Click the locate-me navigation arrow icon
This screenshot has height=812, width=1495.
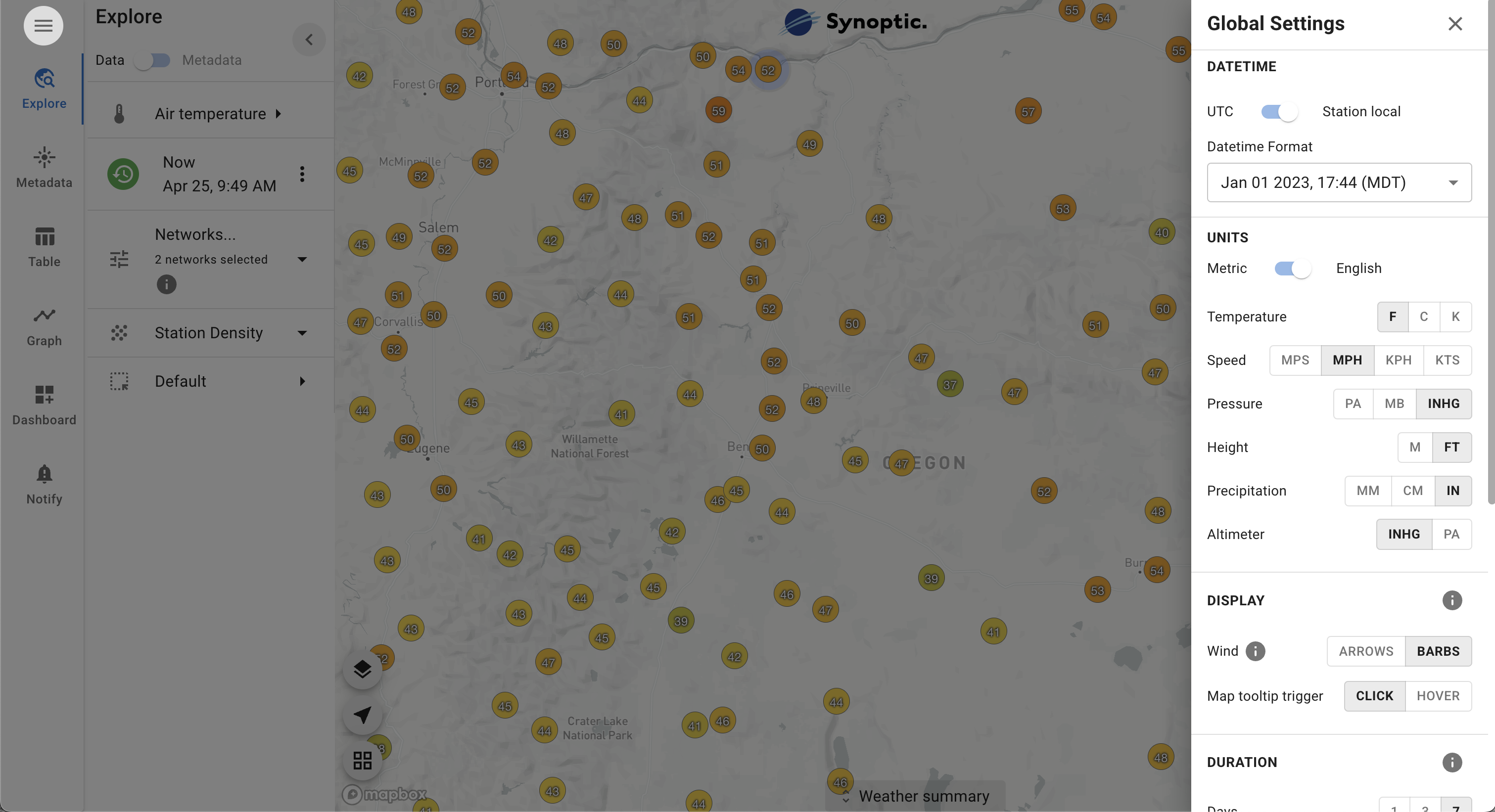click(362, 715)
